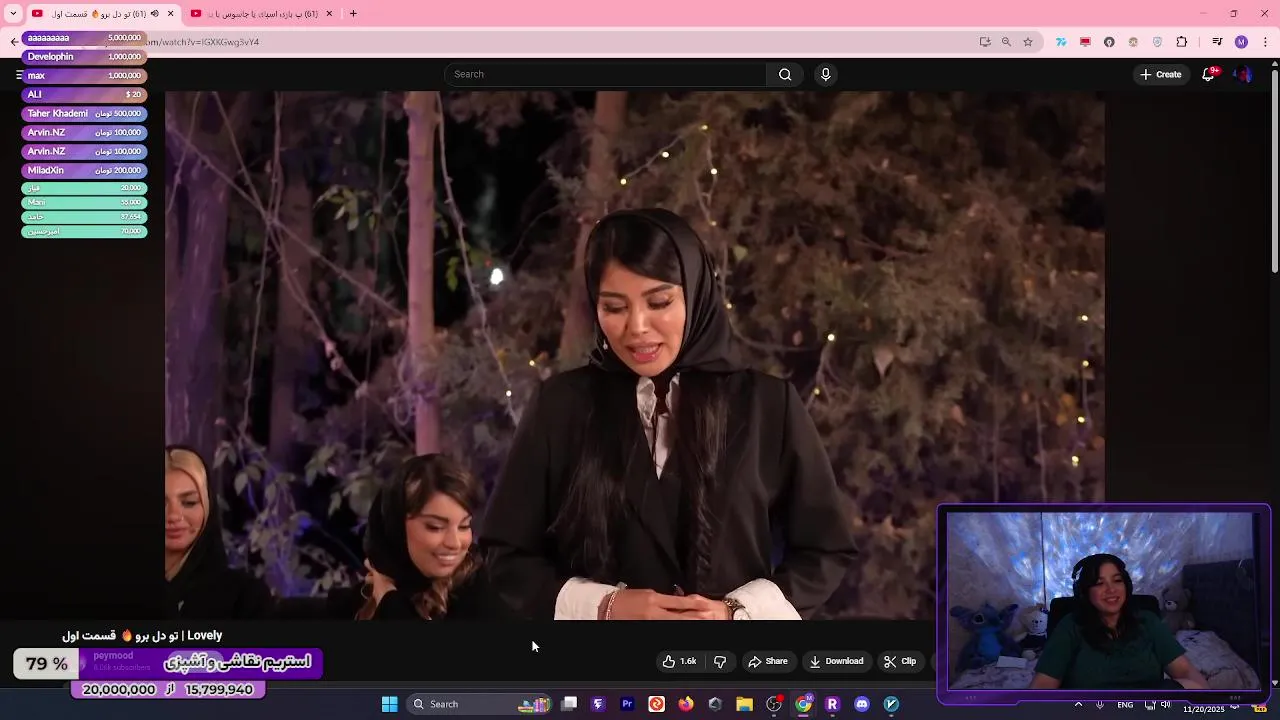Click into YouTube Search field
The image size is (1280, 720).
606,74
